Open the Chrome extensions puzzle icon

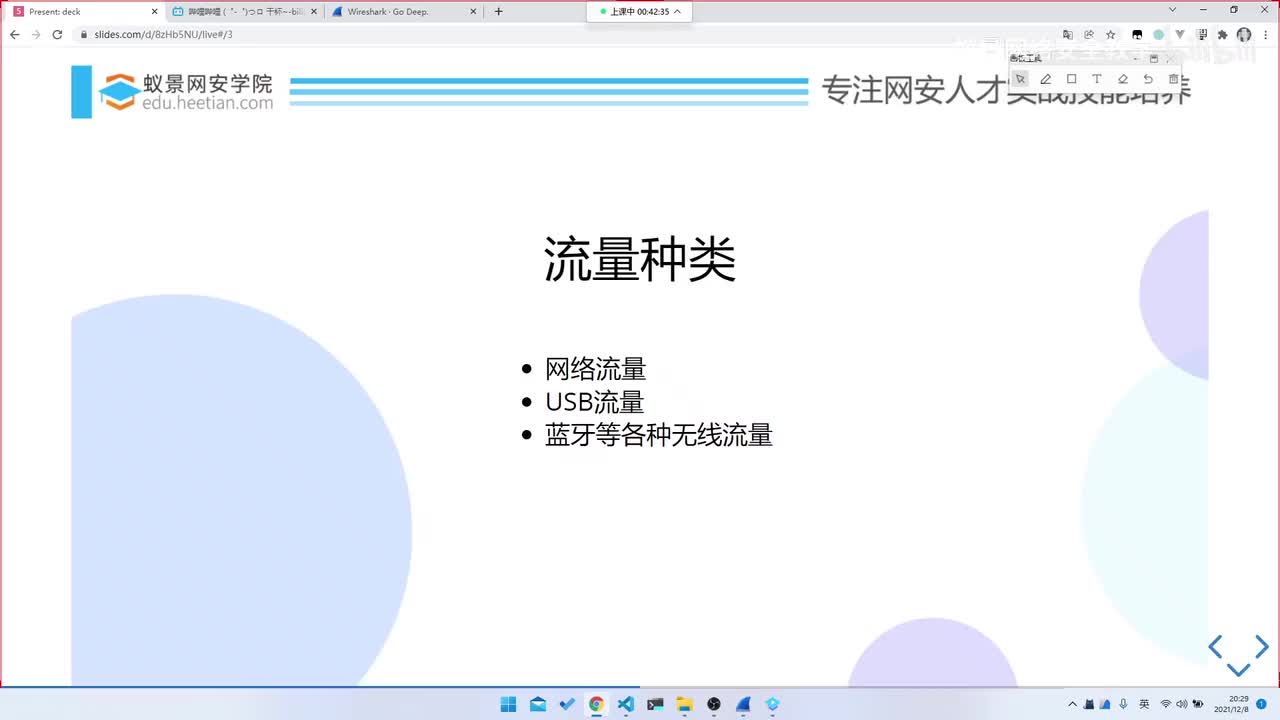pos(1222,34)
